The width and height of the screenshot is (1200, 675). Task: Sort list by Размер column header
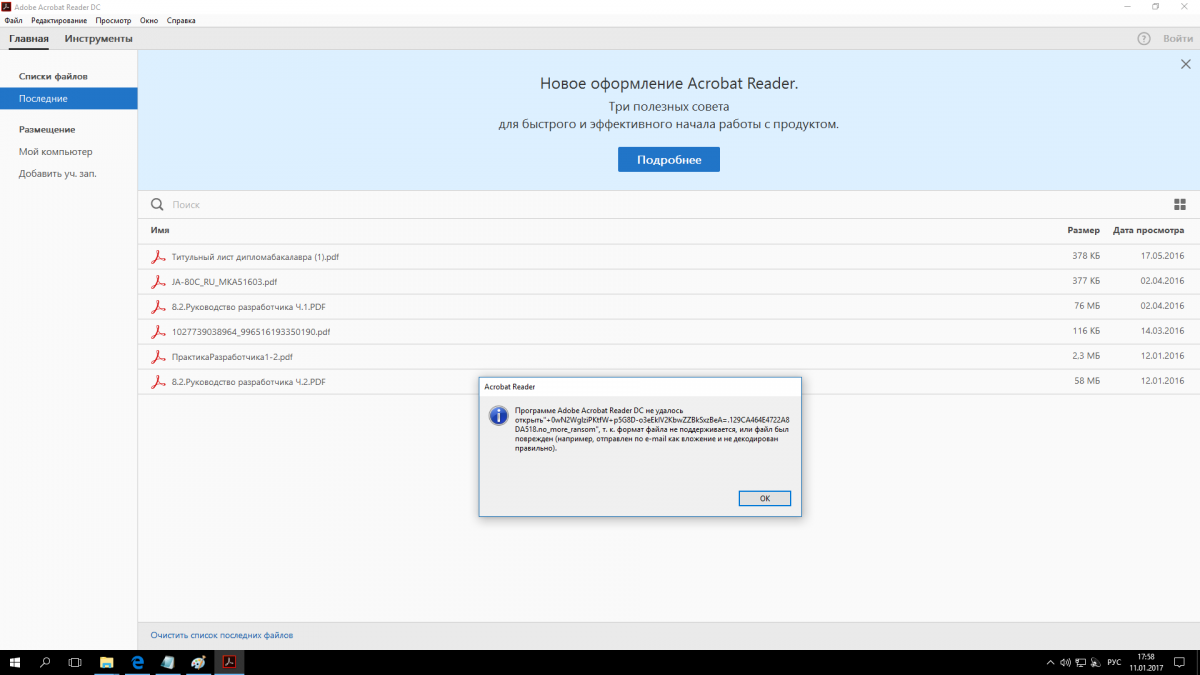1083,230
